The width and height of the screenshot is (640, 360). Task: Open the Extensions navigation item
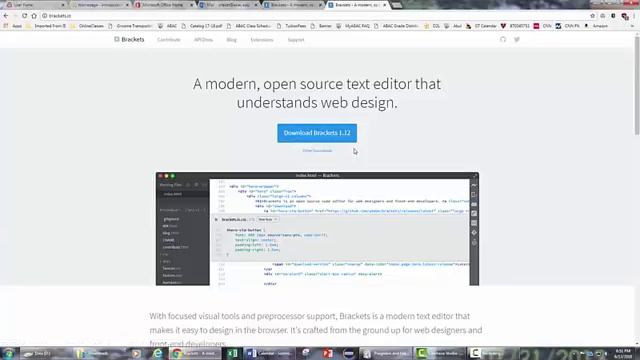click(262, 40)
